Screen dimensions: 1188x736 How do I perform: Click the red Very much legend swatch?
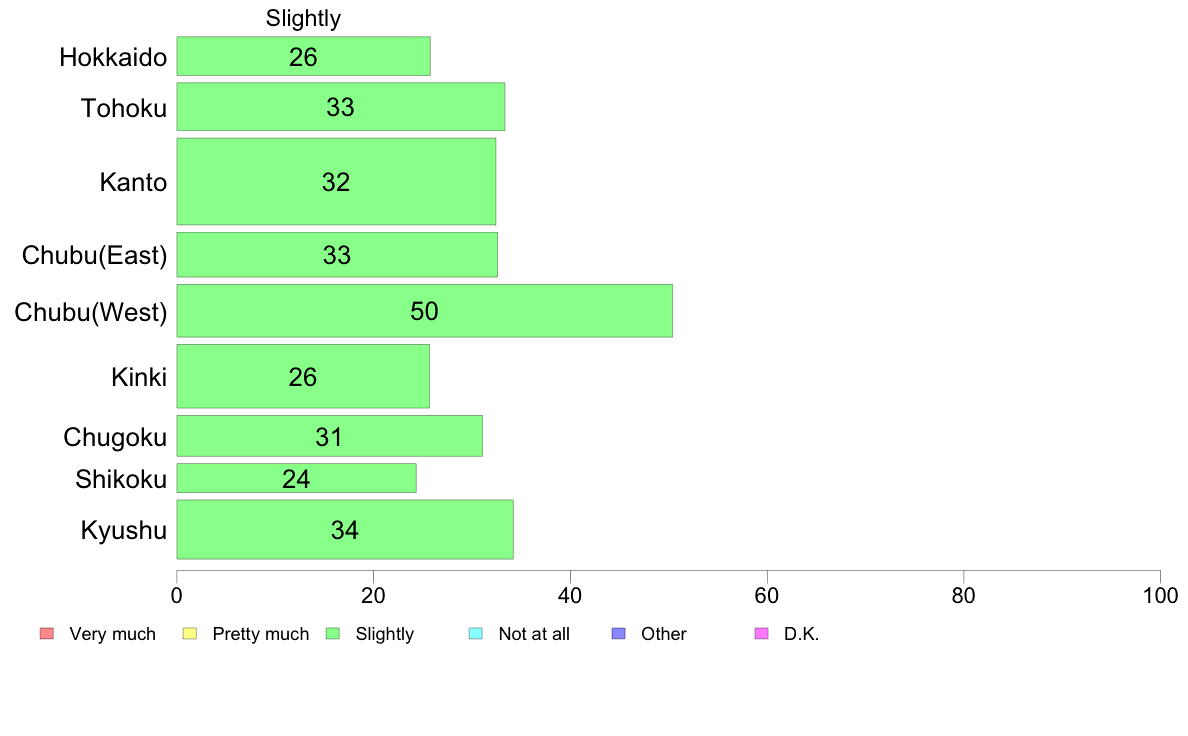click(47, 634)
